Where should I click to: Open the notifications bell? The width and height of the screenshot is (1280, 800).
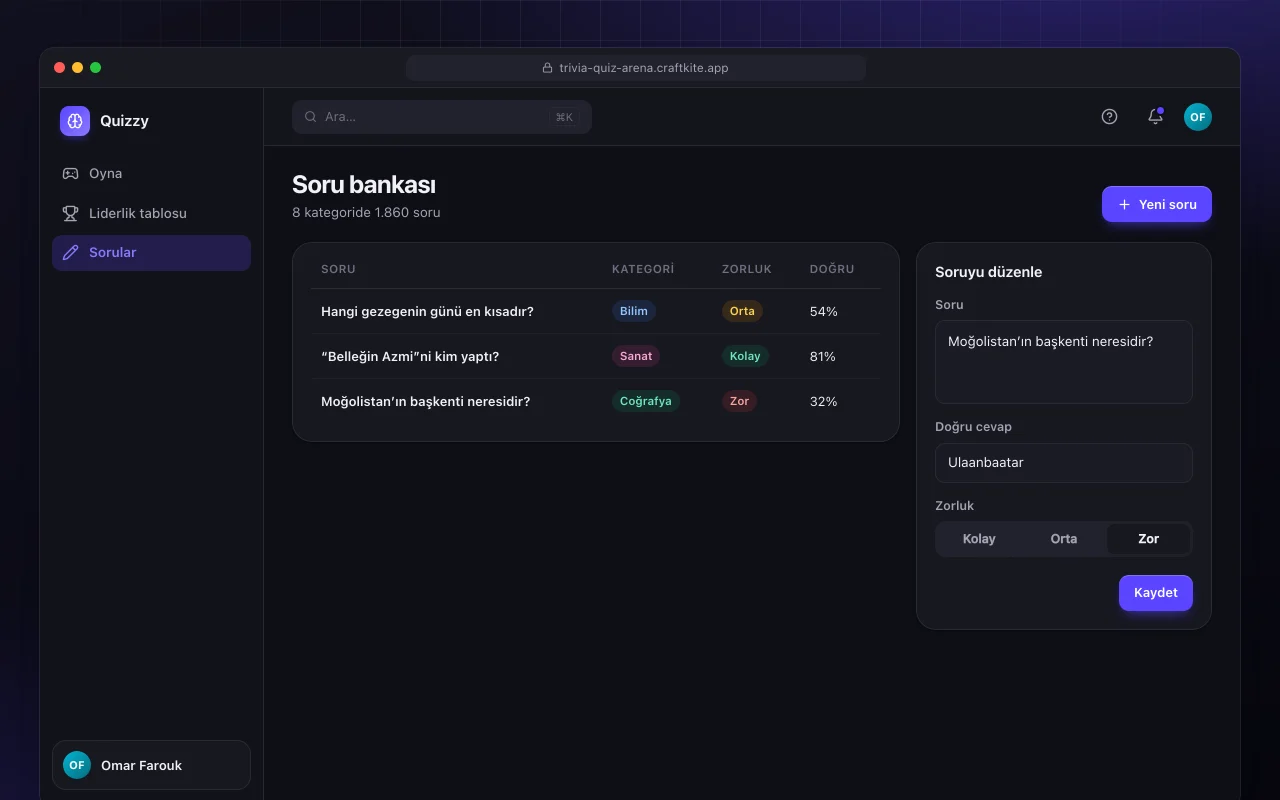tap(1155, 117)
